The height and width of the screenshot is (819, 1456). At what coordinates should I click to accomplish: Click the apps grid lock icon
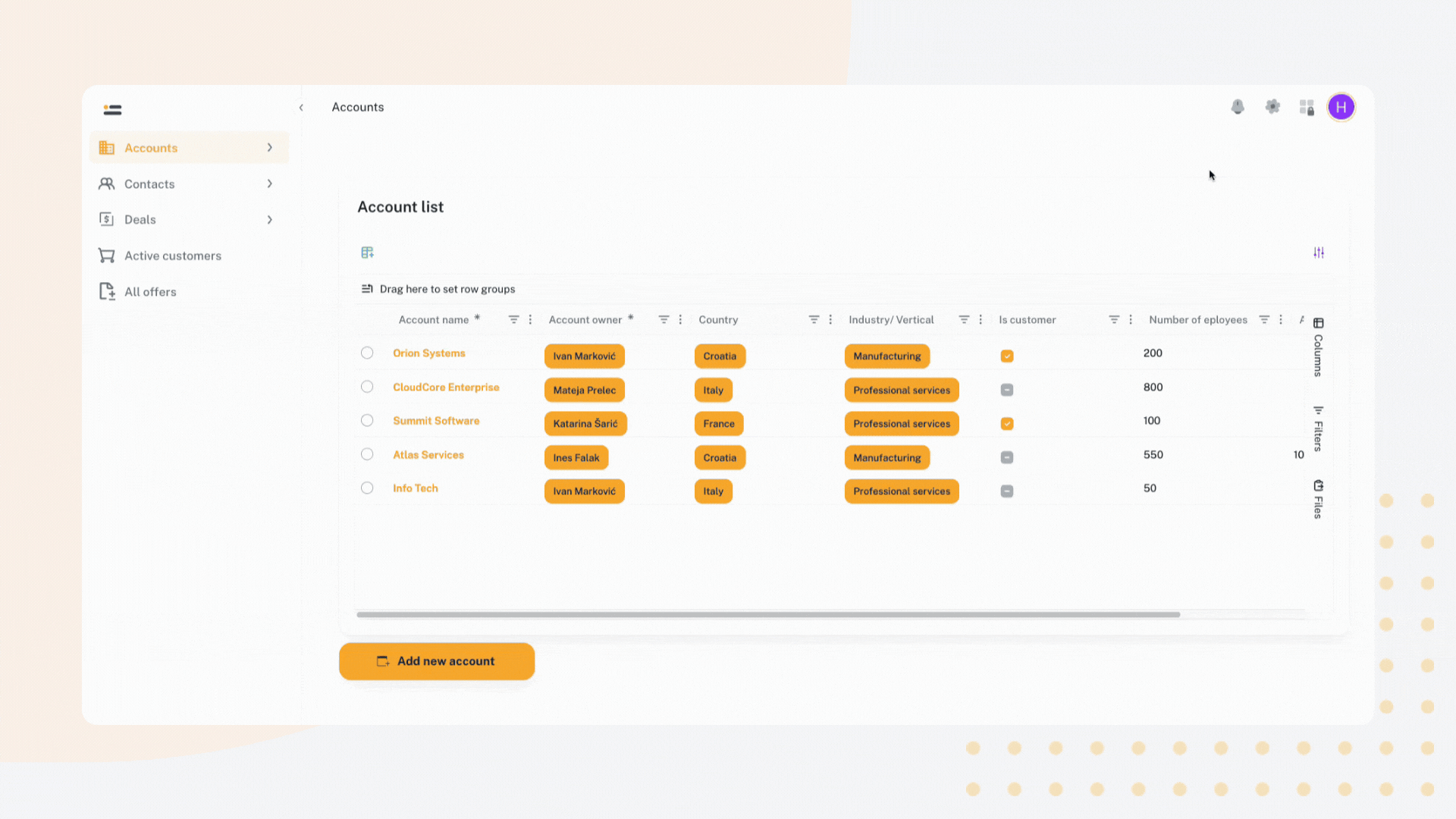[x=1307, y=108]
